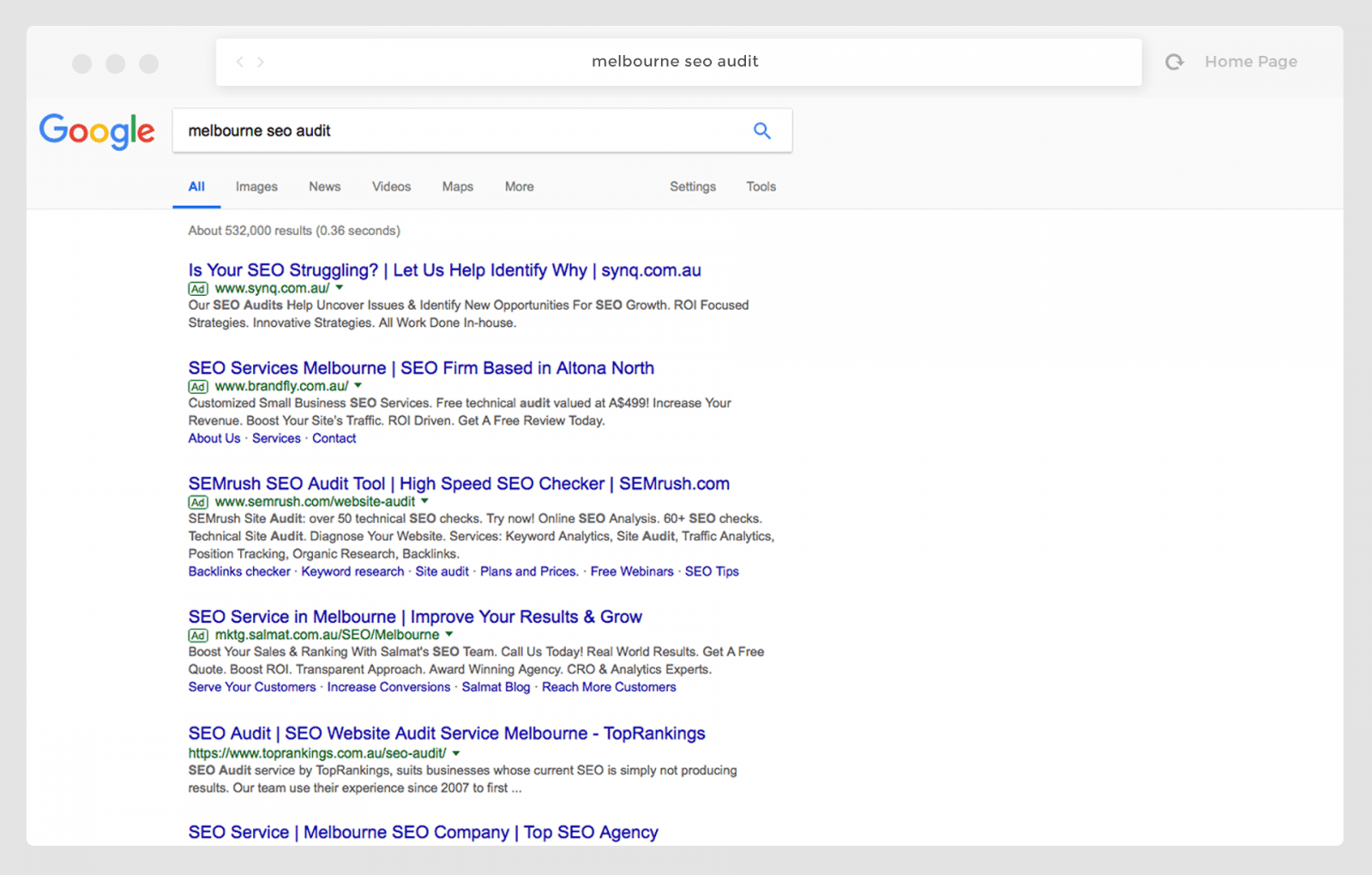Click the Free Webinars sitelink
1372x875 pixels.
coord(632,571)
